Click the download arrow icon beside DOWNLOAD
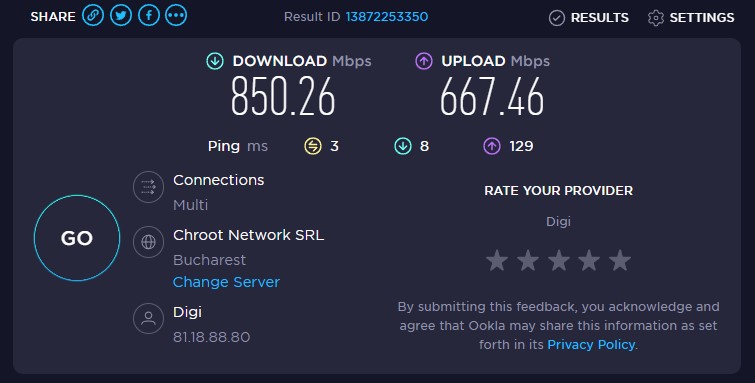The image size is (755, 383). coord(215,61)
